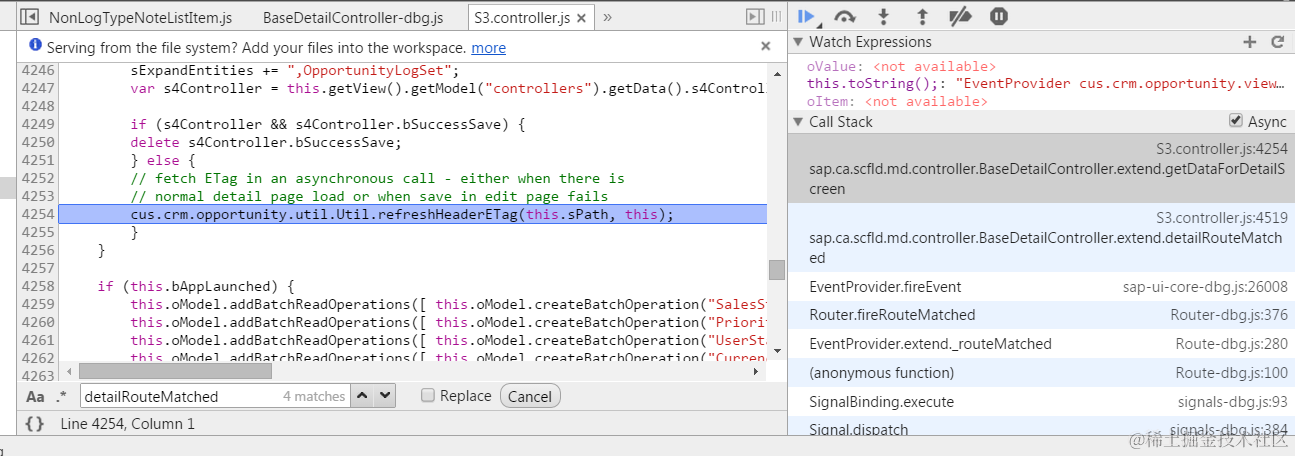Select detailRouteMatched call stack frame
The width and height of the screenshot is (1295, 456).
click(1041, 238)
